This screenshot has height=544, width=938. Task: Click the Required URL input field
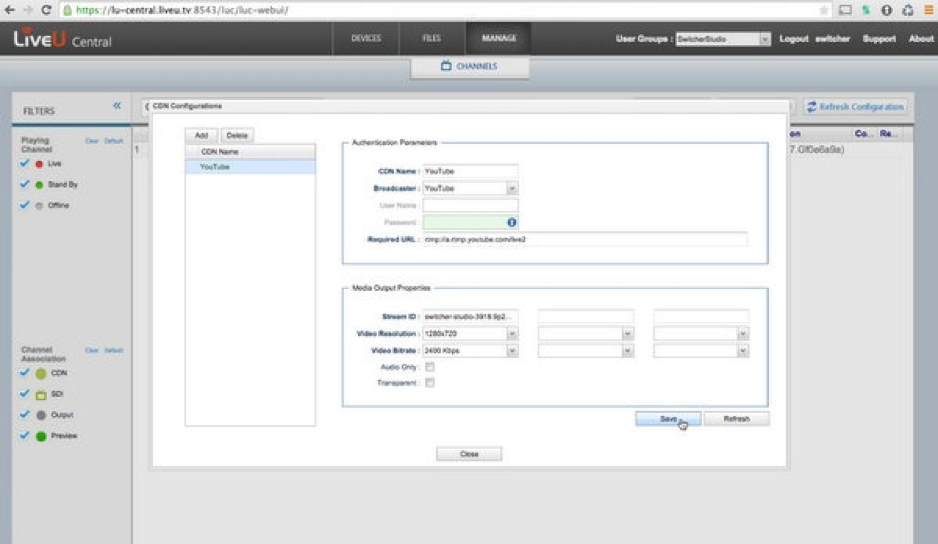[x=585, y=239]
